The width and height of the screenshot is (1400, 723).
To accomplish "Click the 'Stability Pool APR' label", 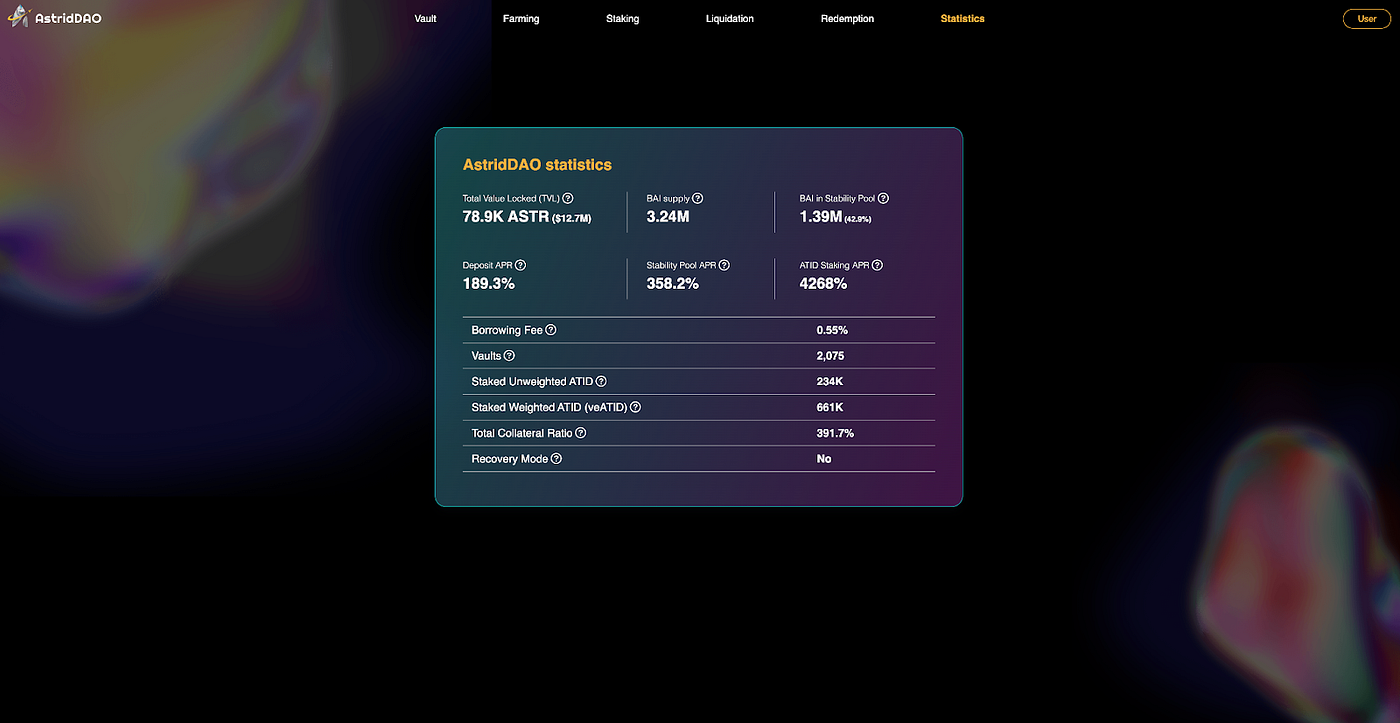I will (x=682, y=265).
